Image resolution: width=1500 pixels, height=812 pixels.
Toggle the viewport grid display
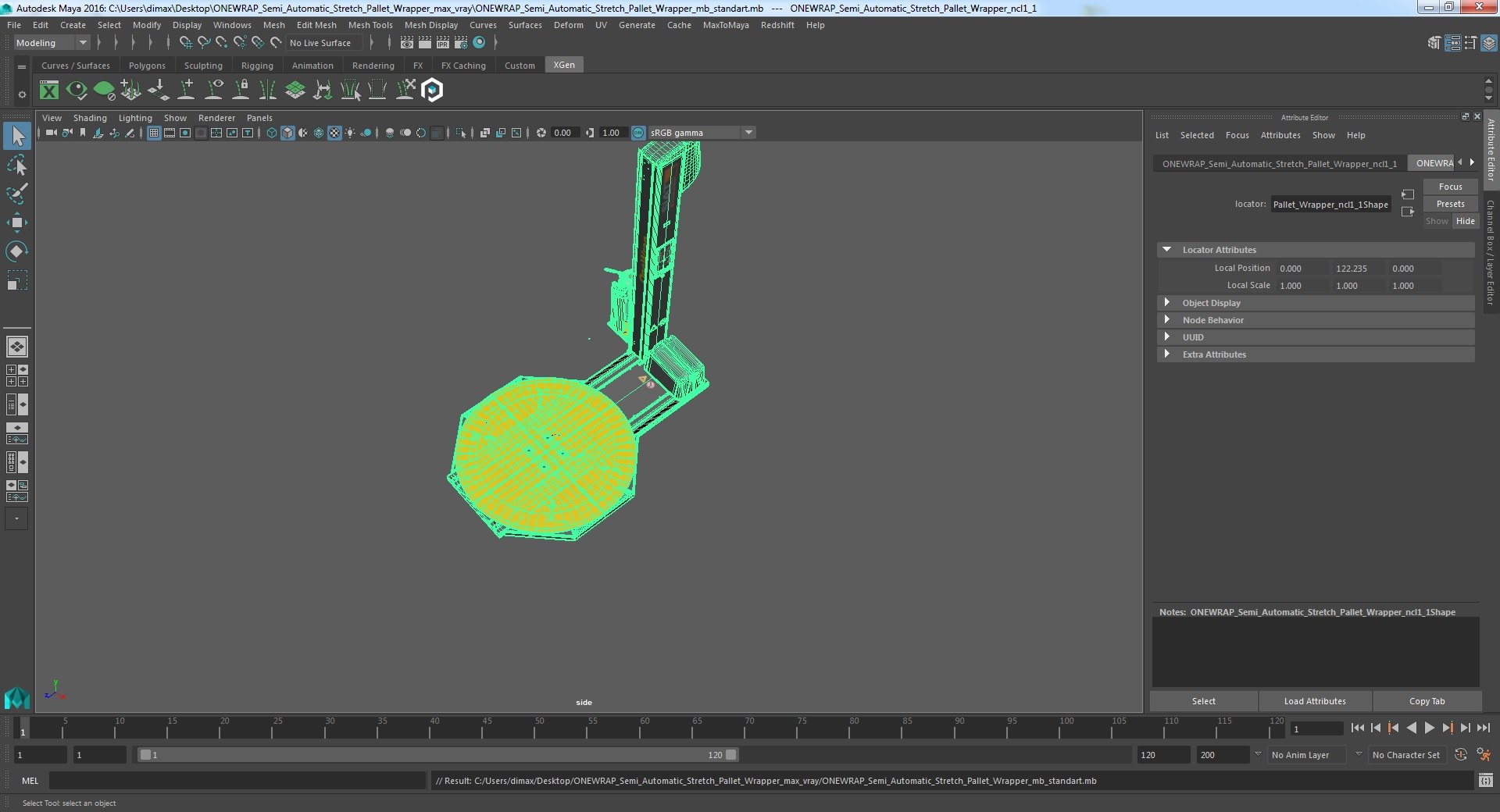[x=154, y=133]
